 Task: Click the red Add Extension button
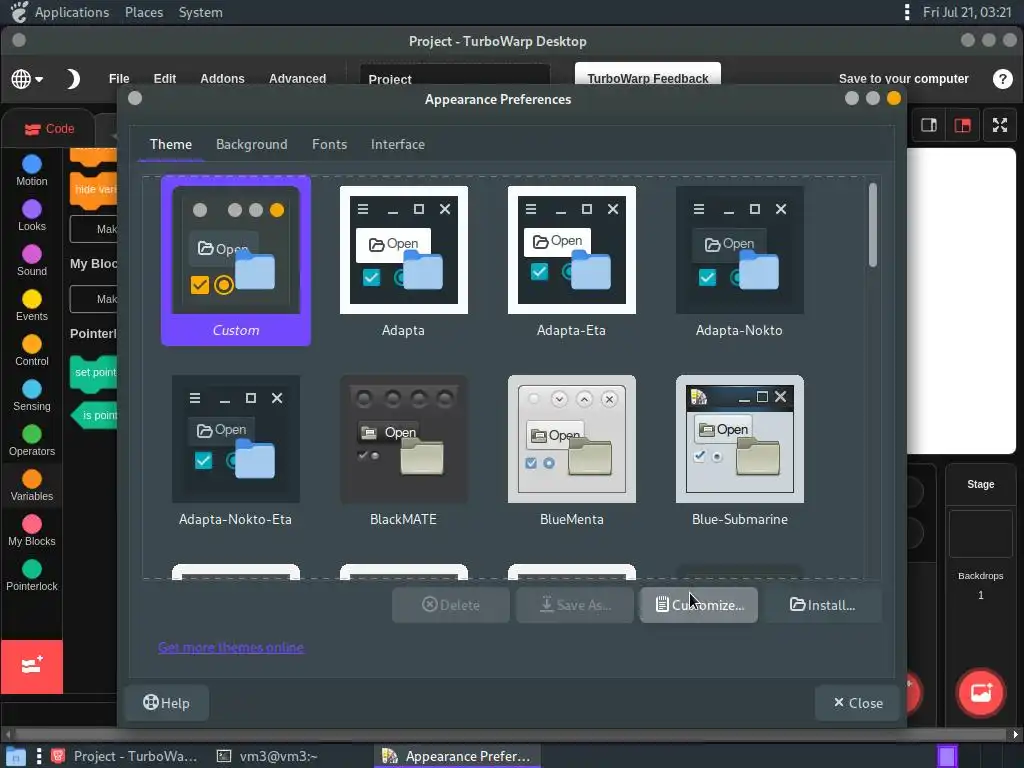pos(31,666)
